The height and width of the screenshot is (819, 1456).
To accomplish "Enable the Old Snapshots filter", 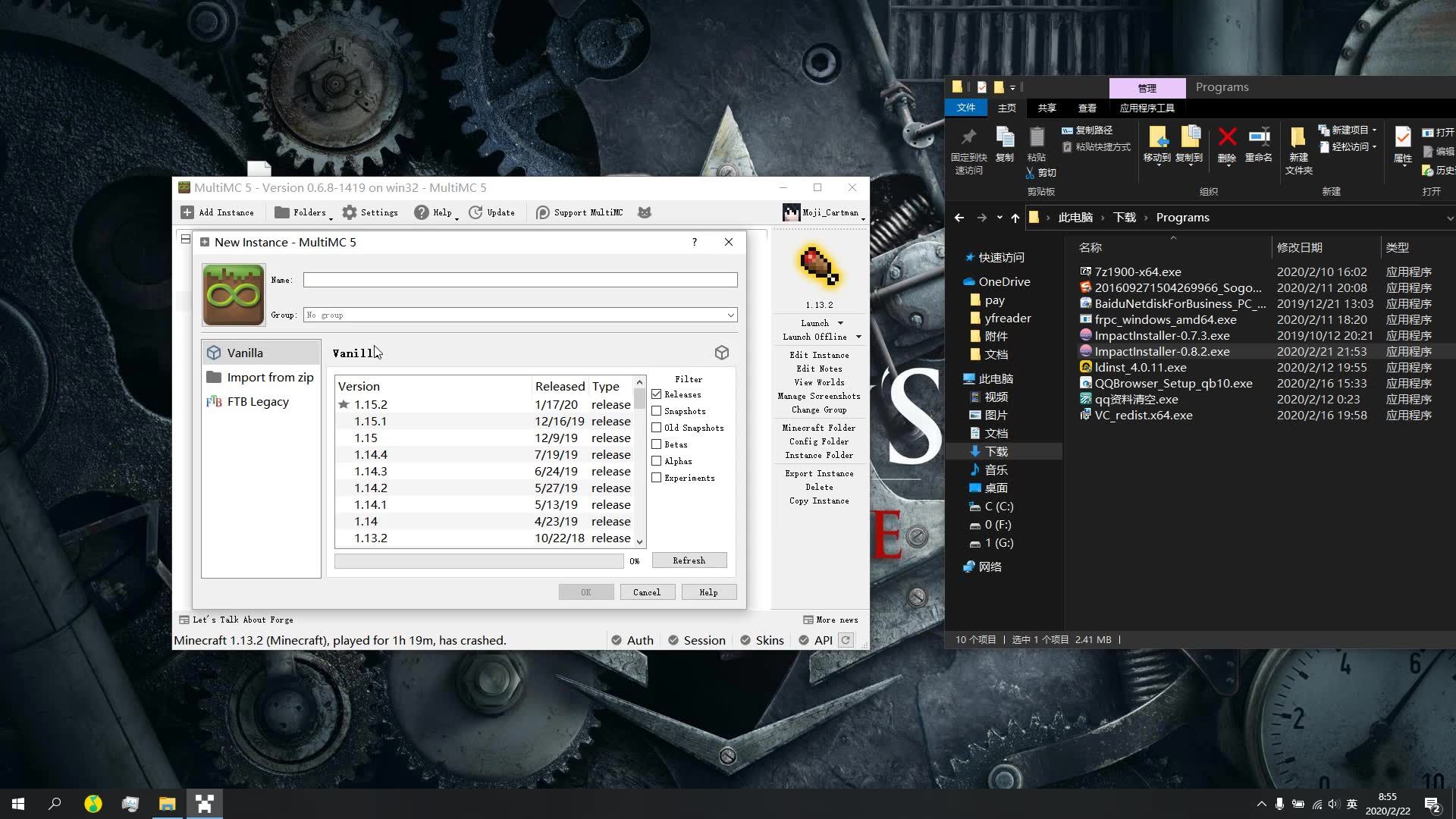I will click(x=657, y=428).
